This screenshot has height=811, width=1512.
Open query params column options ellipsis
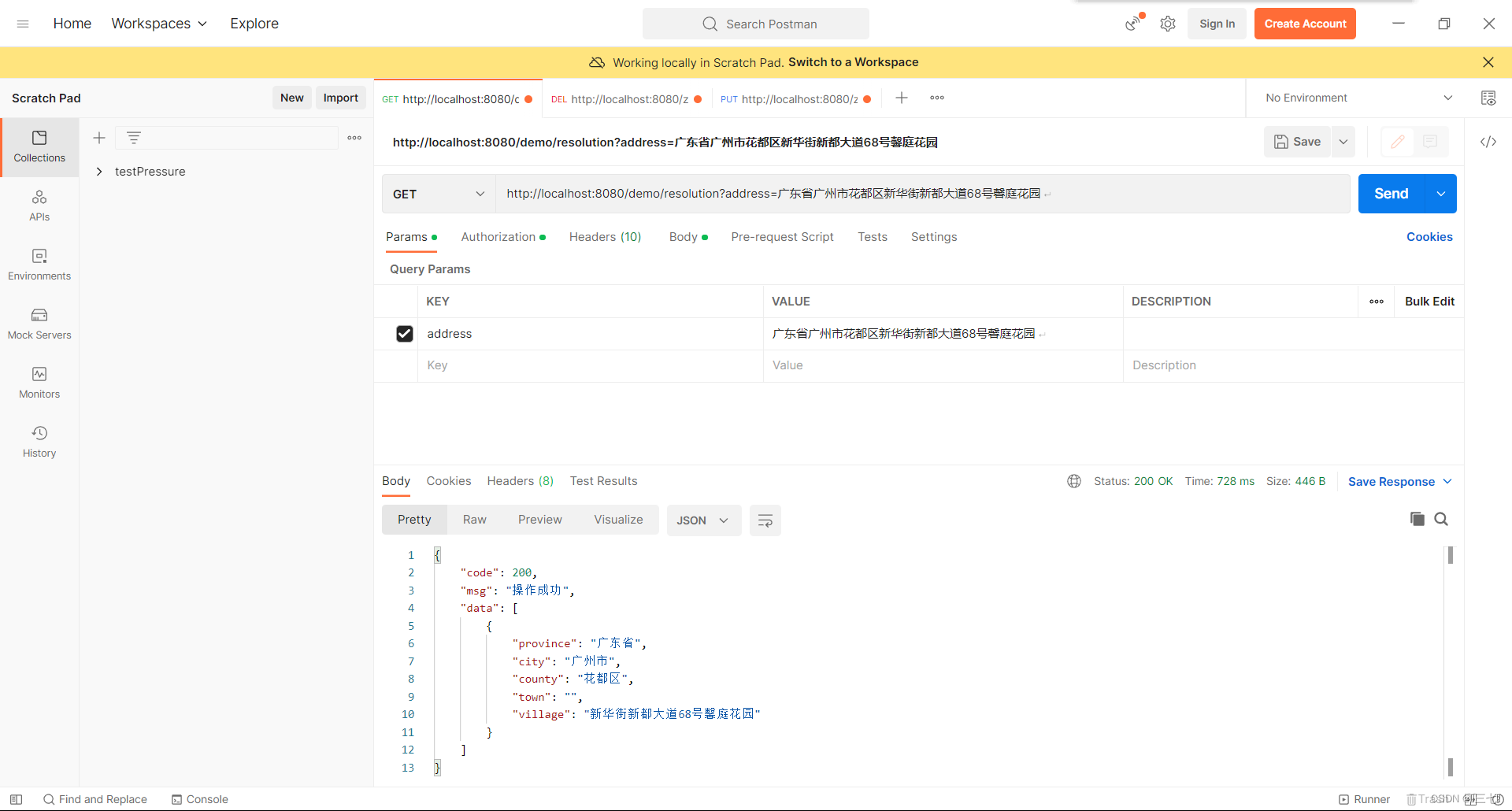1377,302
